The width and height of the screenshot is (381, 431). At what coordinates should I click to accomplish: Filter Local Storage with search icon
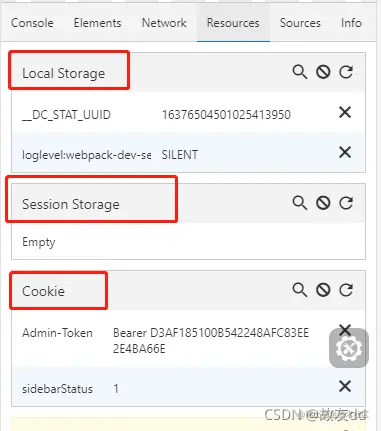[x=300, y=72]
